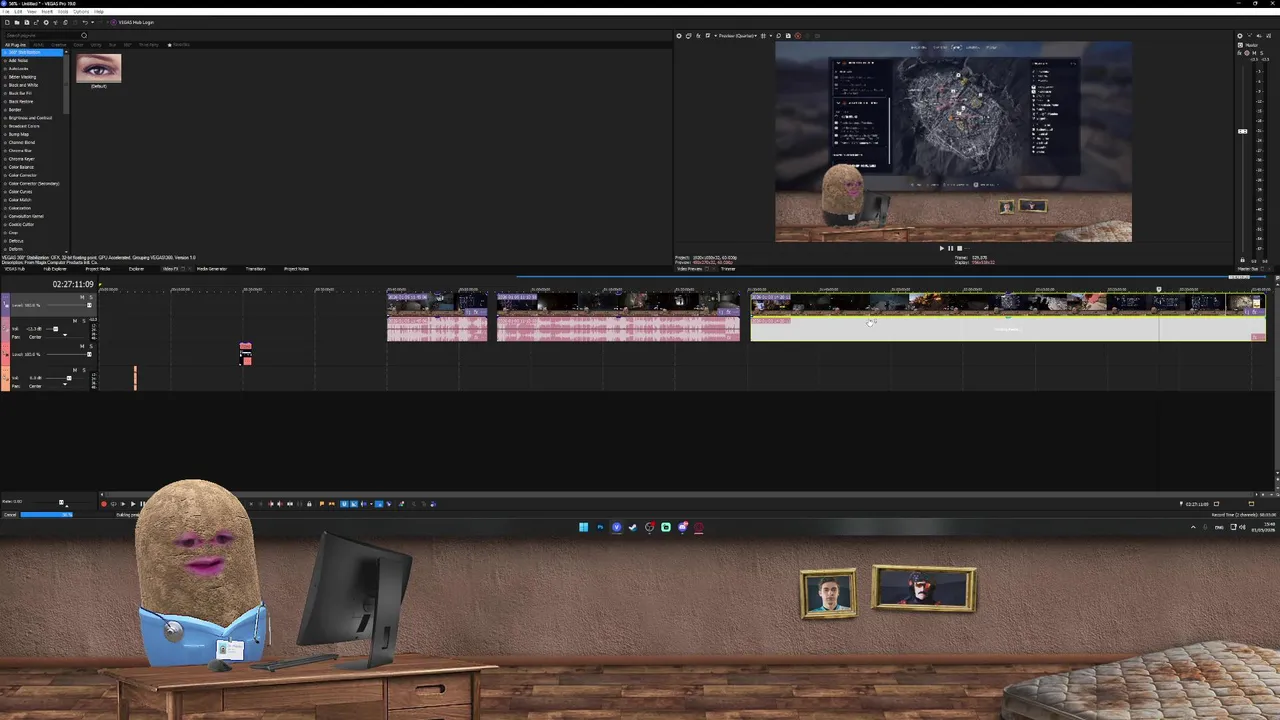This screenshot has width=1280, height=720.
Task: Open pan mode dropdown on bottom audio track
Action: click(65, 384)
